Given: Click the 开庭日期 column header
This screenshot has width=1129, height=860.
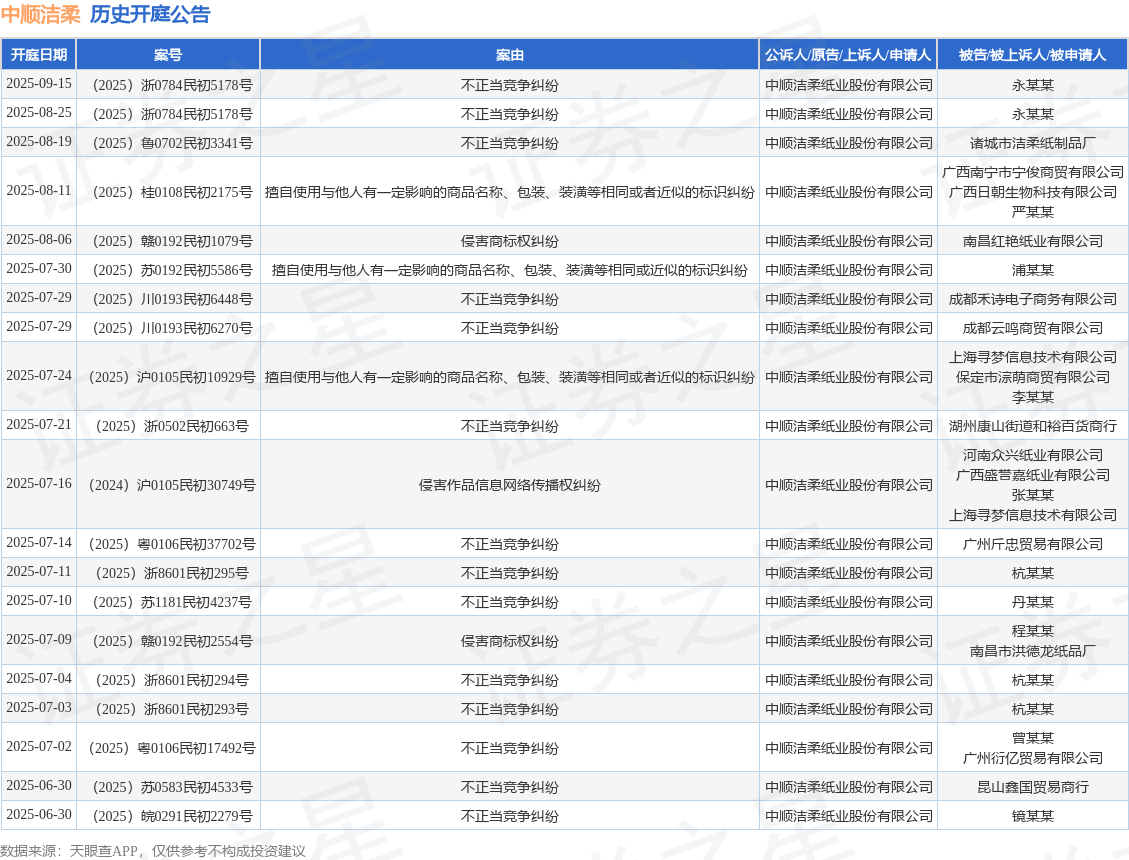Looking at the screenshot, I should tap(39, 55).
